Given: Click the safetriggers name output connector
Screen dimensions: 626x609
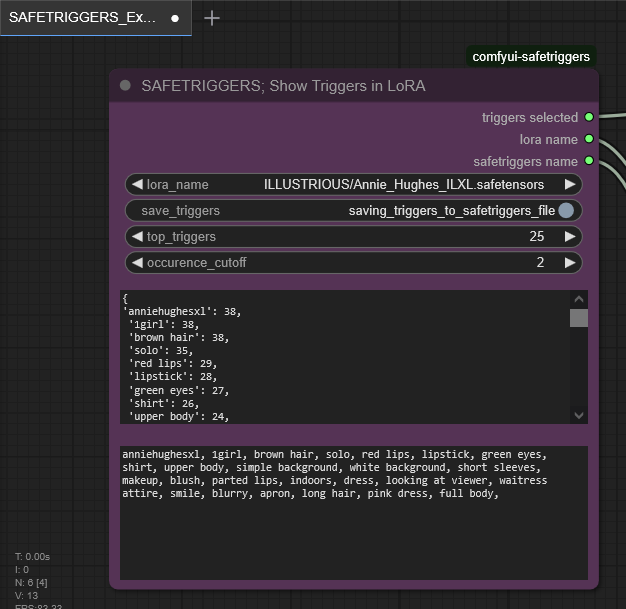Looking at the screenshot, I should [x=589, y=161].
